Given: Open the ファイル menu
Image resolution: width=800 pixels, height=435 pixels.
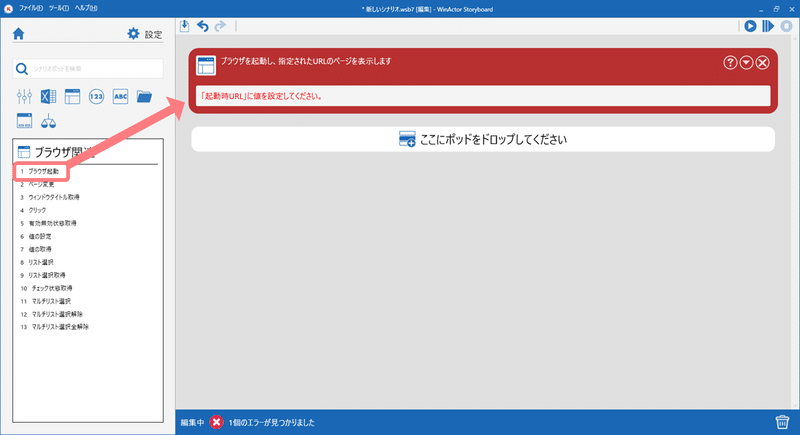Looking at the screenshot, I should pos(31,9).
